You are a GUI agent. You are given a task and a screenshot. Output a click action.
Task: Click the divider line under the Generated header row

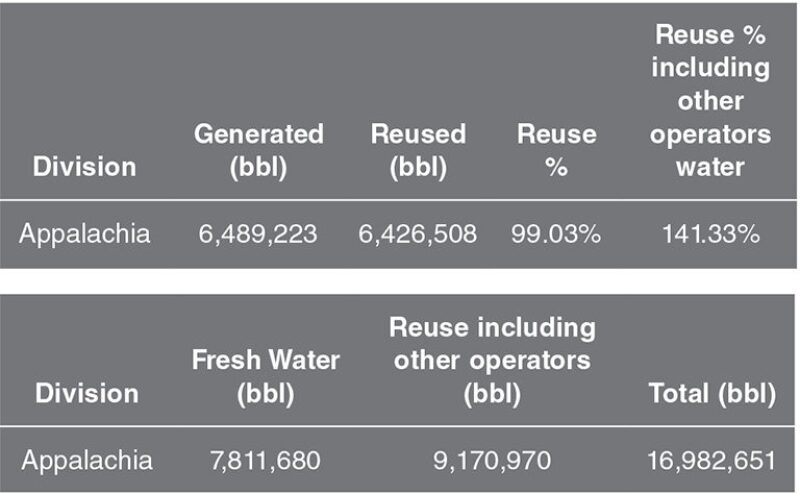[258, 200]
